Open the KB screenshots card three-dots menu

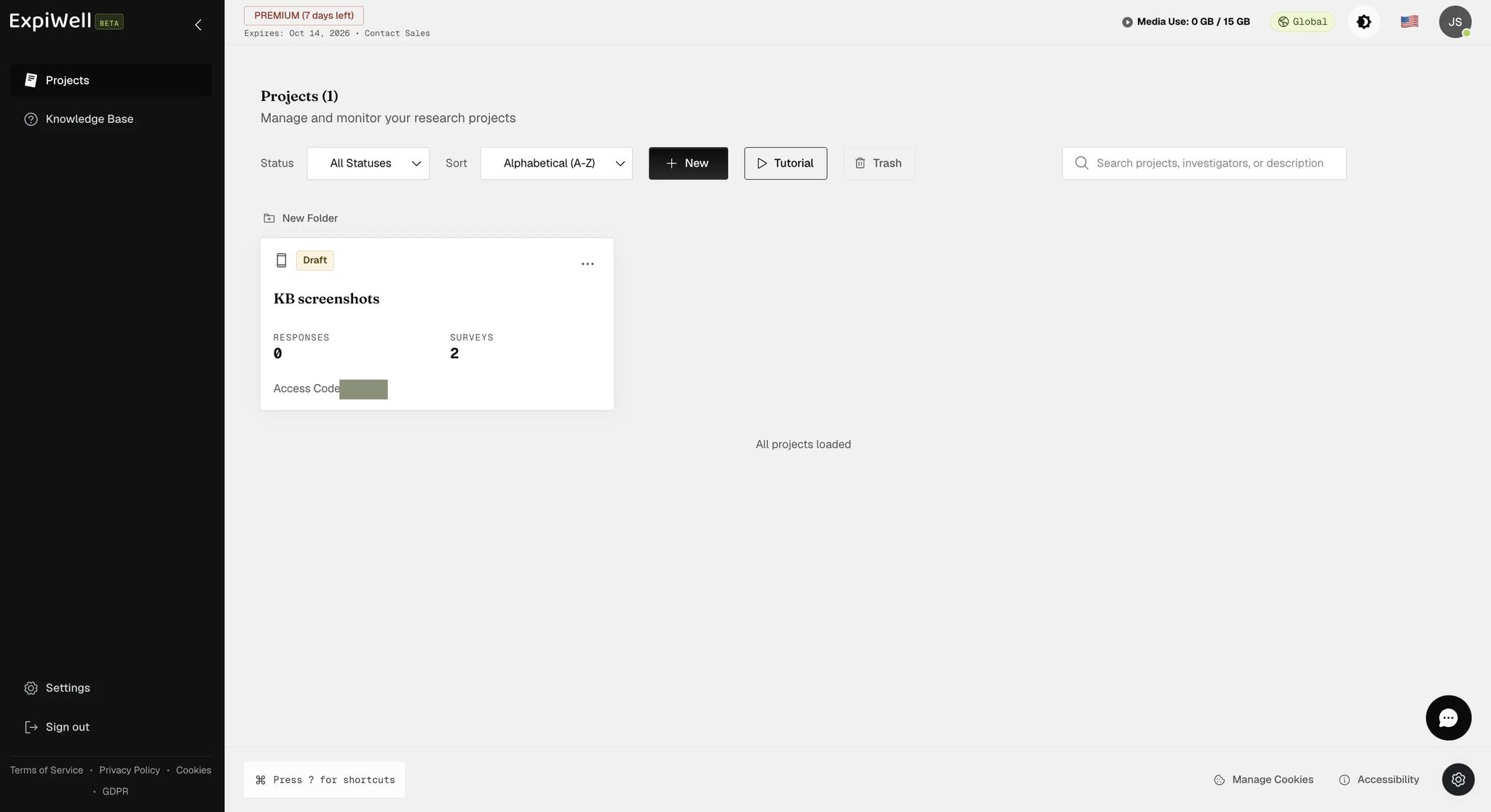tap(588, 263)
